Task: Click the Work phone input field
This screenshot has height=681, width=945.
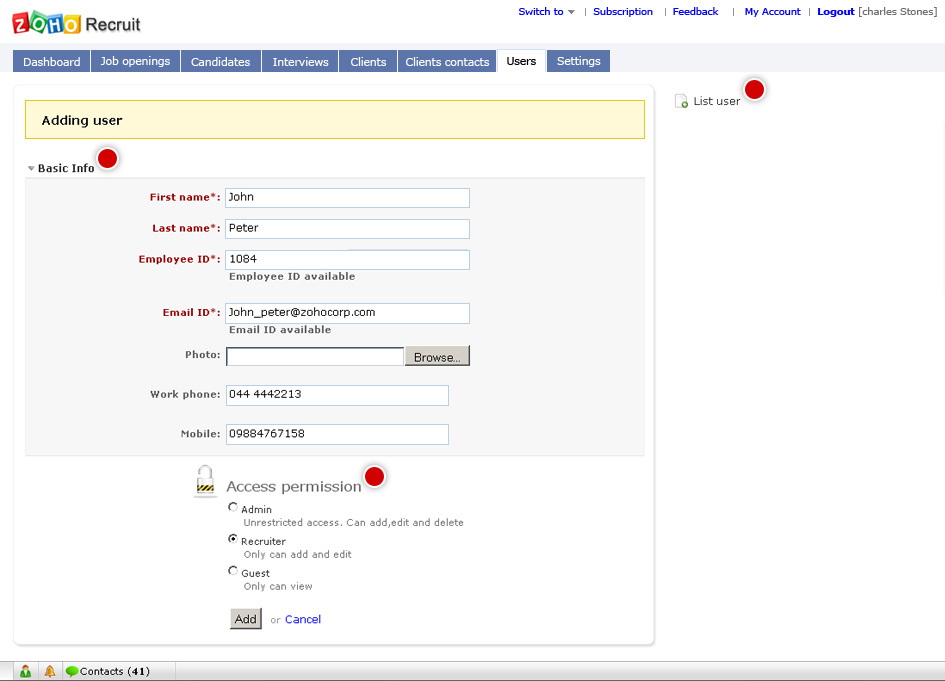Action: click(337, 395)
